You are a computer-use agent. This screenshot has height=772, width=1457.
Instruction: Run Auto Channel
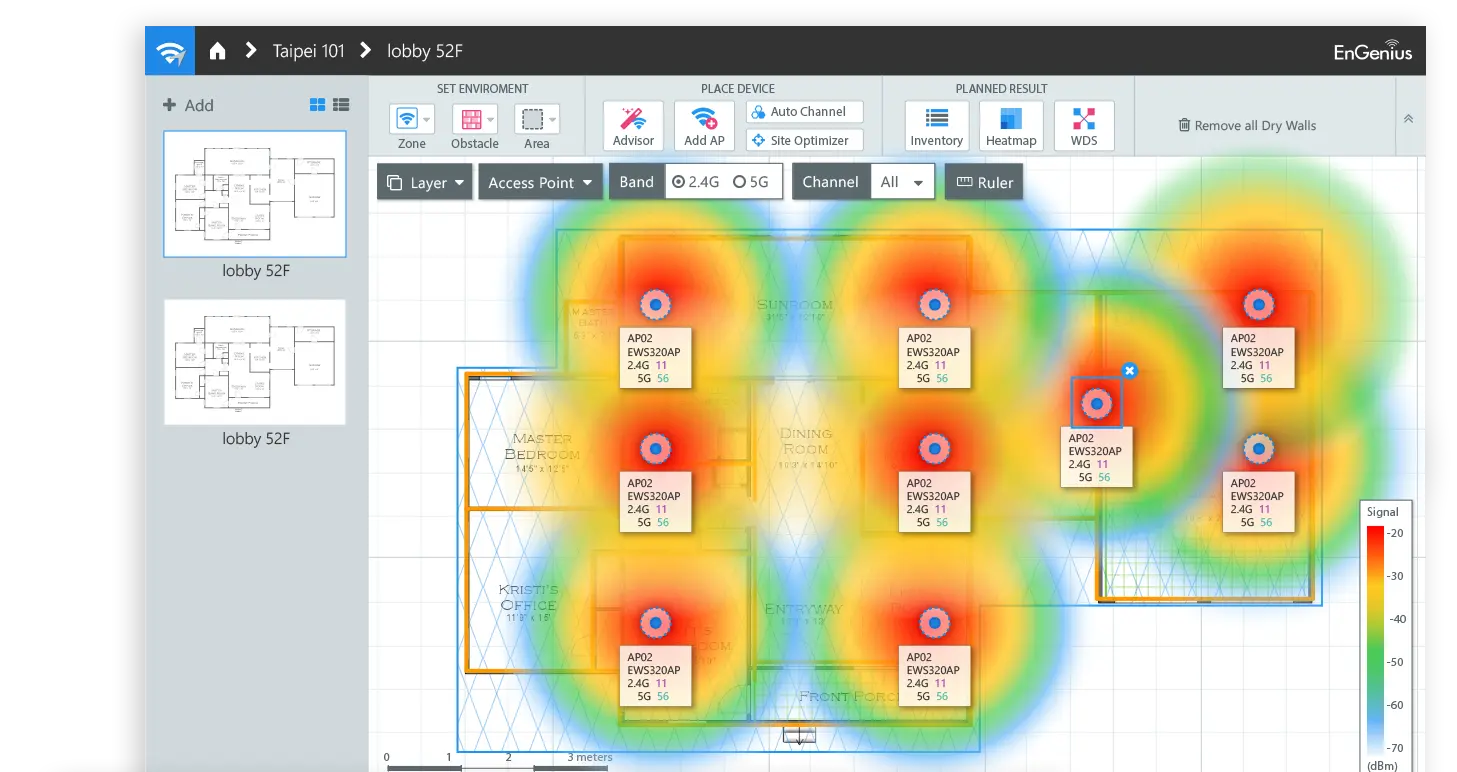(804, 112)
